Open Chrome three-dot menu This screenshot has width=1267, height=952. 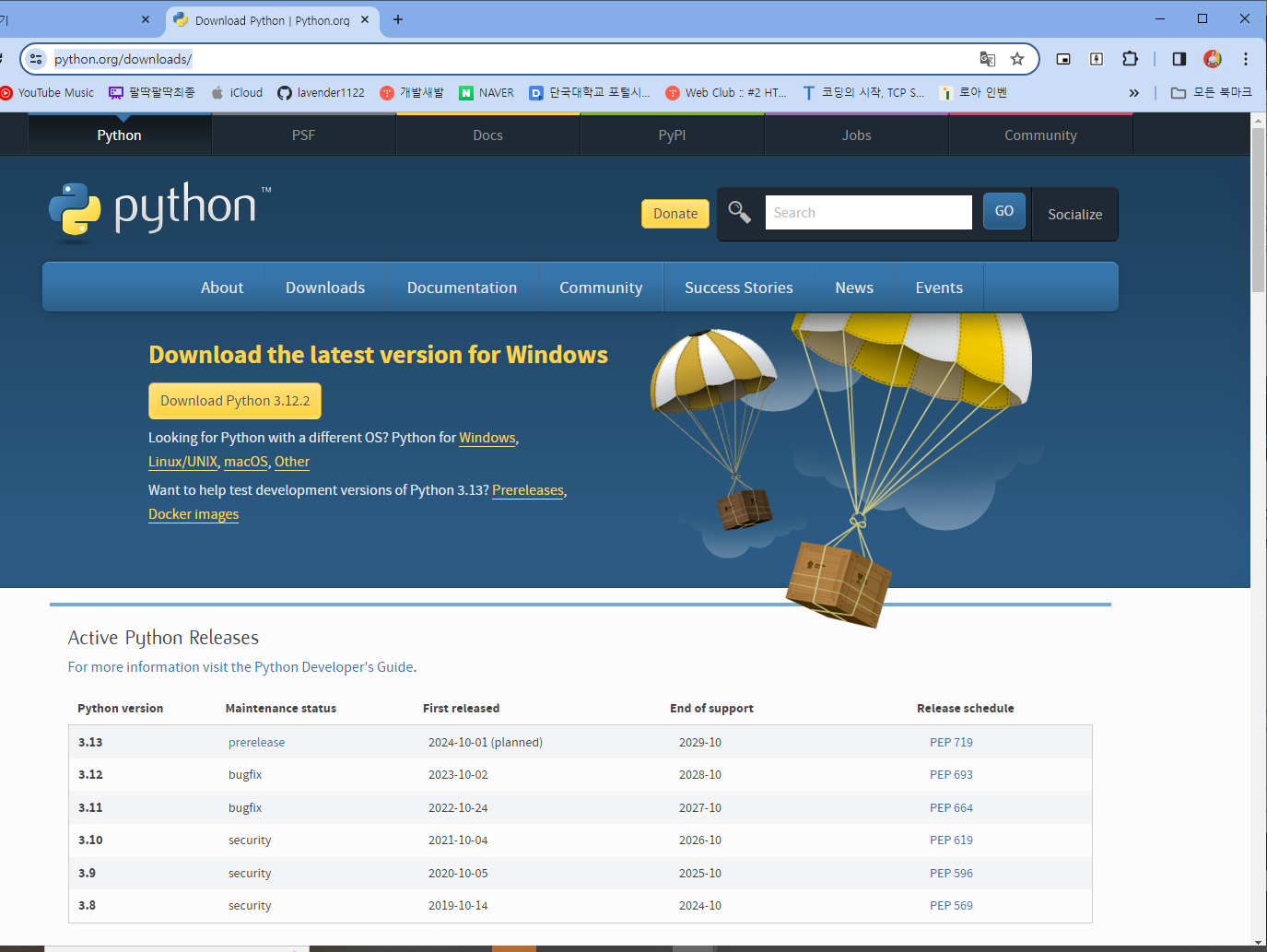(1246, 59)
